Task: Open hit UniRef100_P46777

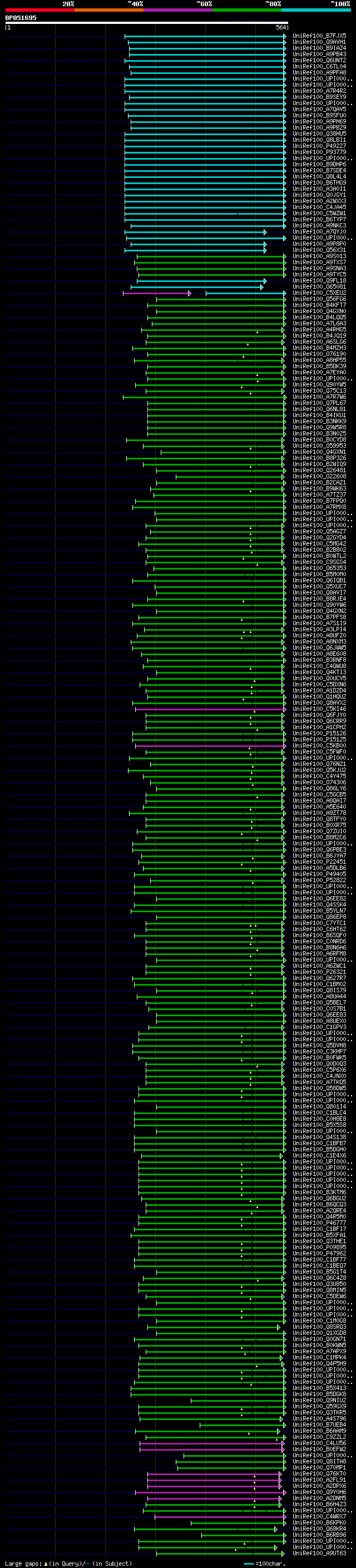Action: 319,1222
